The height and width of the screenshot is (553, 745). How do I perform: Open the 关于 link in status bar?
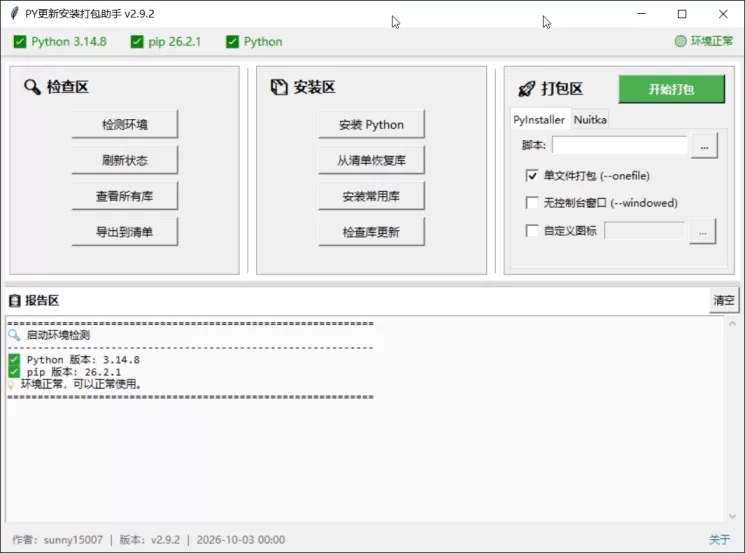click(719, 540)
